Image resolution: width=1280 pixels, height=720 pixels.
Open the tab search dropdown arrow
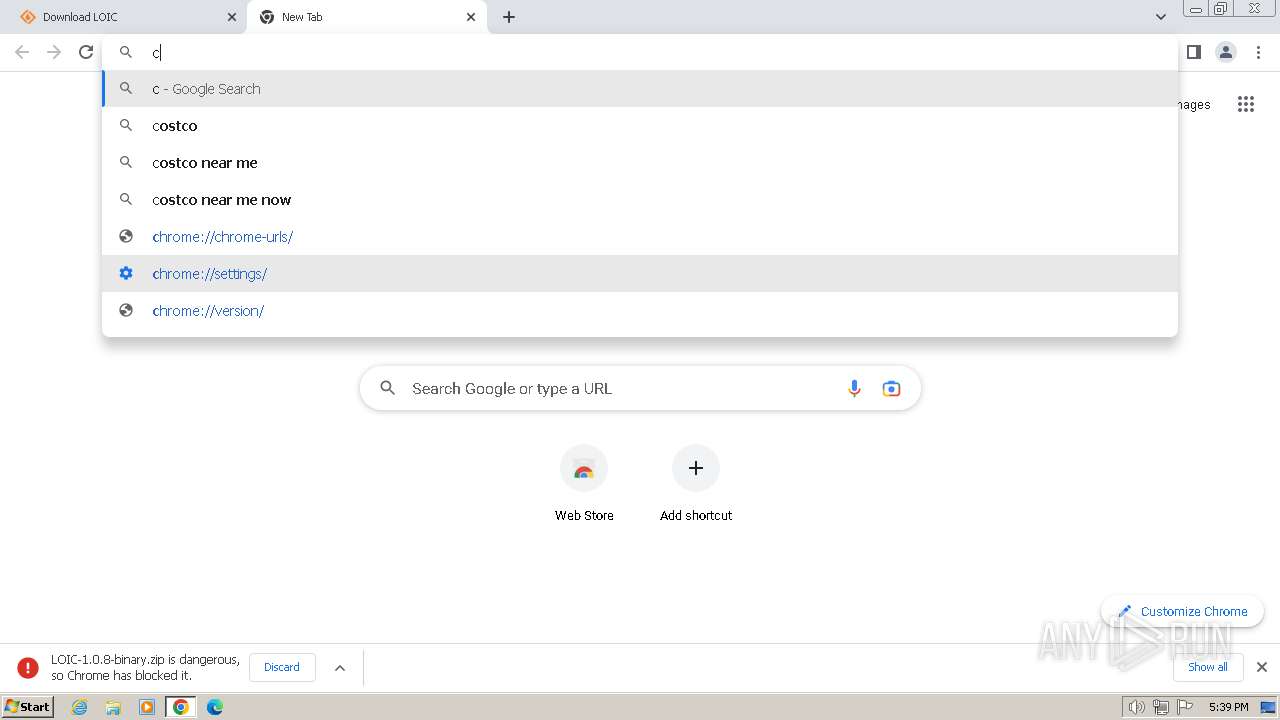pyautogui.click(x=1160, y=17)
